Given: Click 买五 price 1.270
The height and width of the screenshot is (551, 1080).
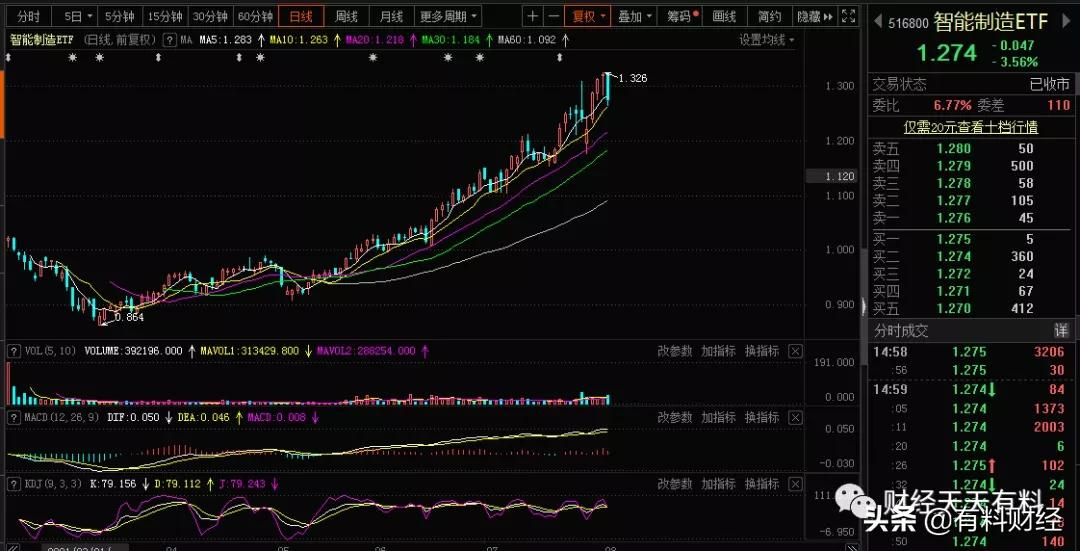Looking at the screenshot, I should pyautogui.click(x=953, y=309).
